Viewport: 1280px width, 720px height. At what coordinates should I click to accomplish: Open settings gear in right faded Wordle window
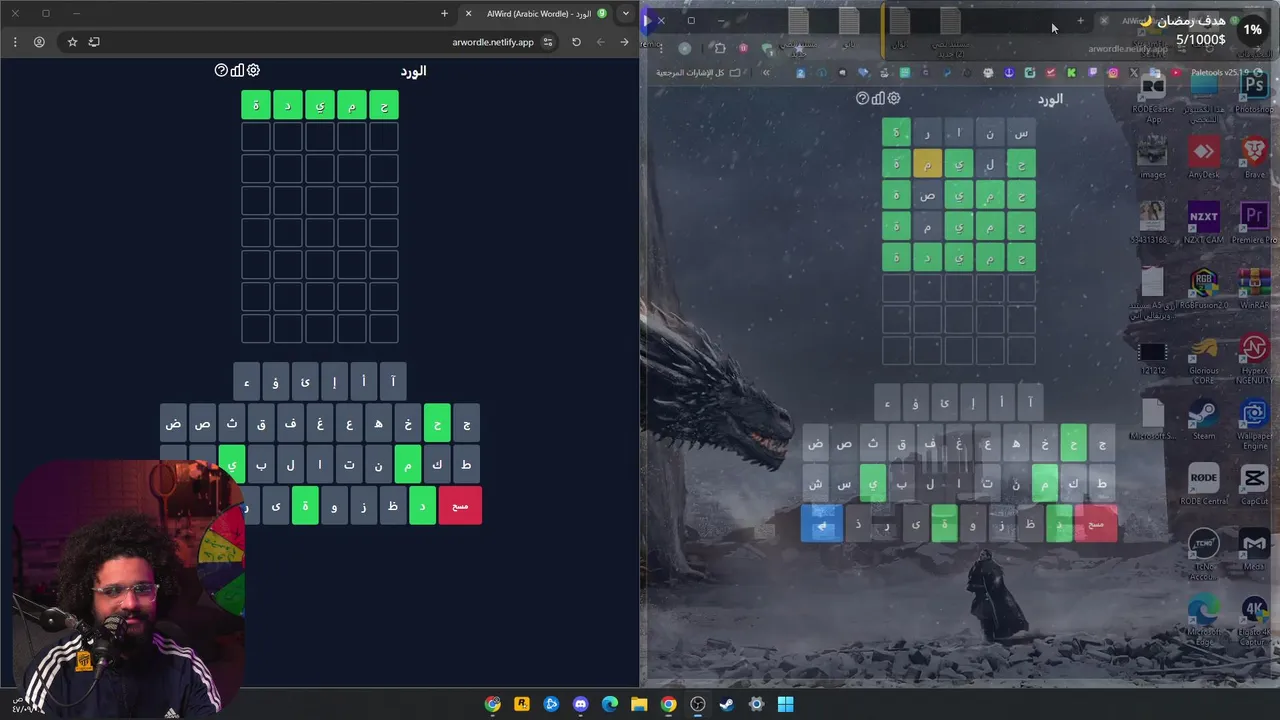[894, 98]
